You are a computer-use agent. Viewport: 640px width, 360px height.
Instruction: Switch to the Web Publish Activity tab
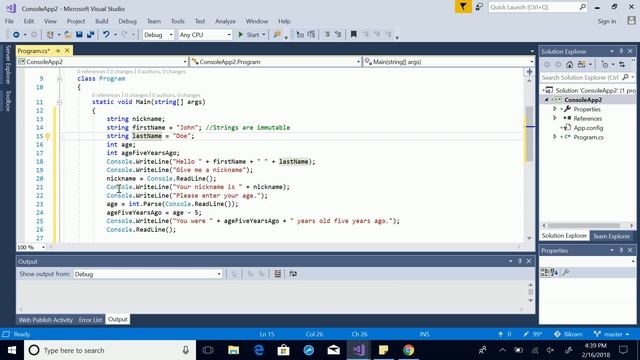click(46, 320)
